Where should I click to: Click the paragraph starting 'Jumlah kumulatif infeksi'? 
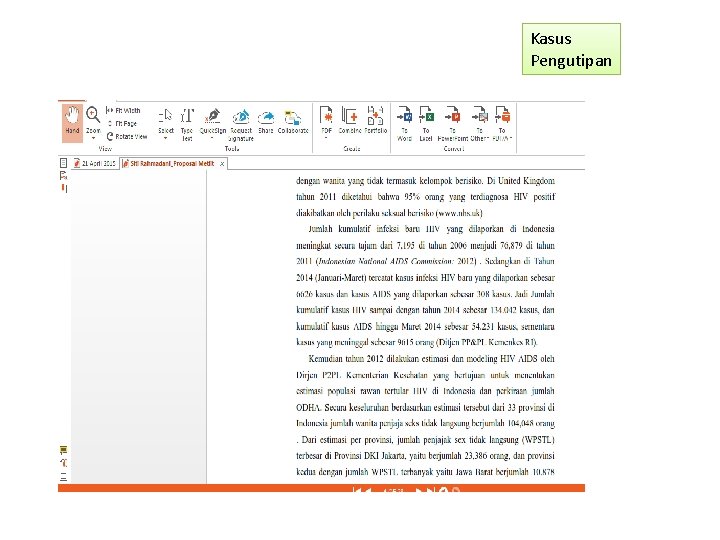[425, 286]
